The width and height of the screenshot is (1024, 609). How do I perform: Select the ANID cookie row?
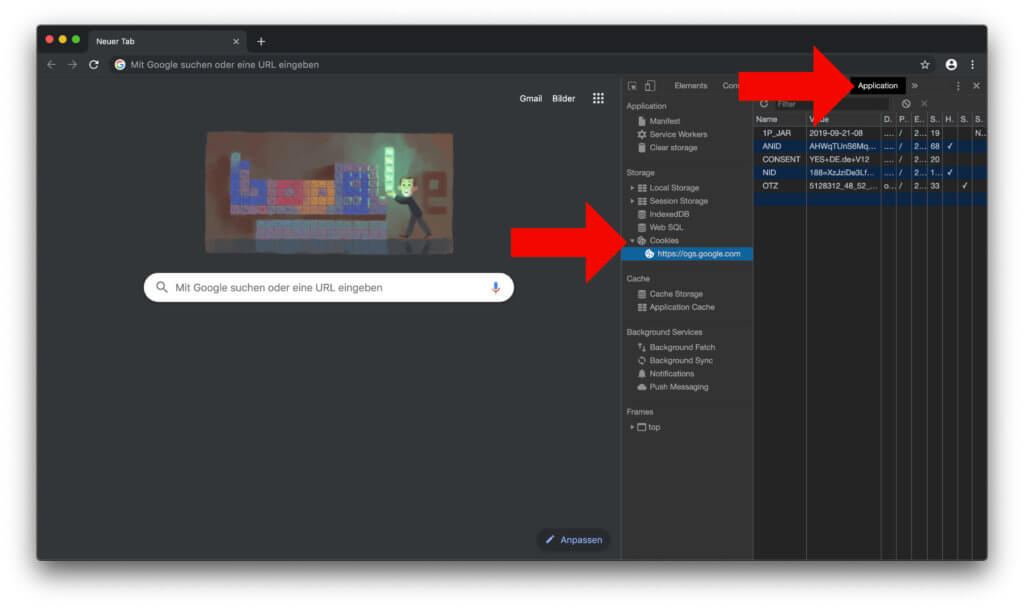869,146
